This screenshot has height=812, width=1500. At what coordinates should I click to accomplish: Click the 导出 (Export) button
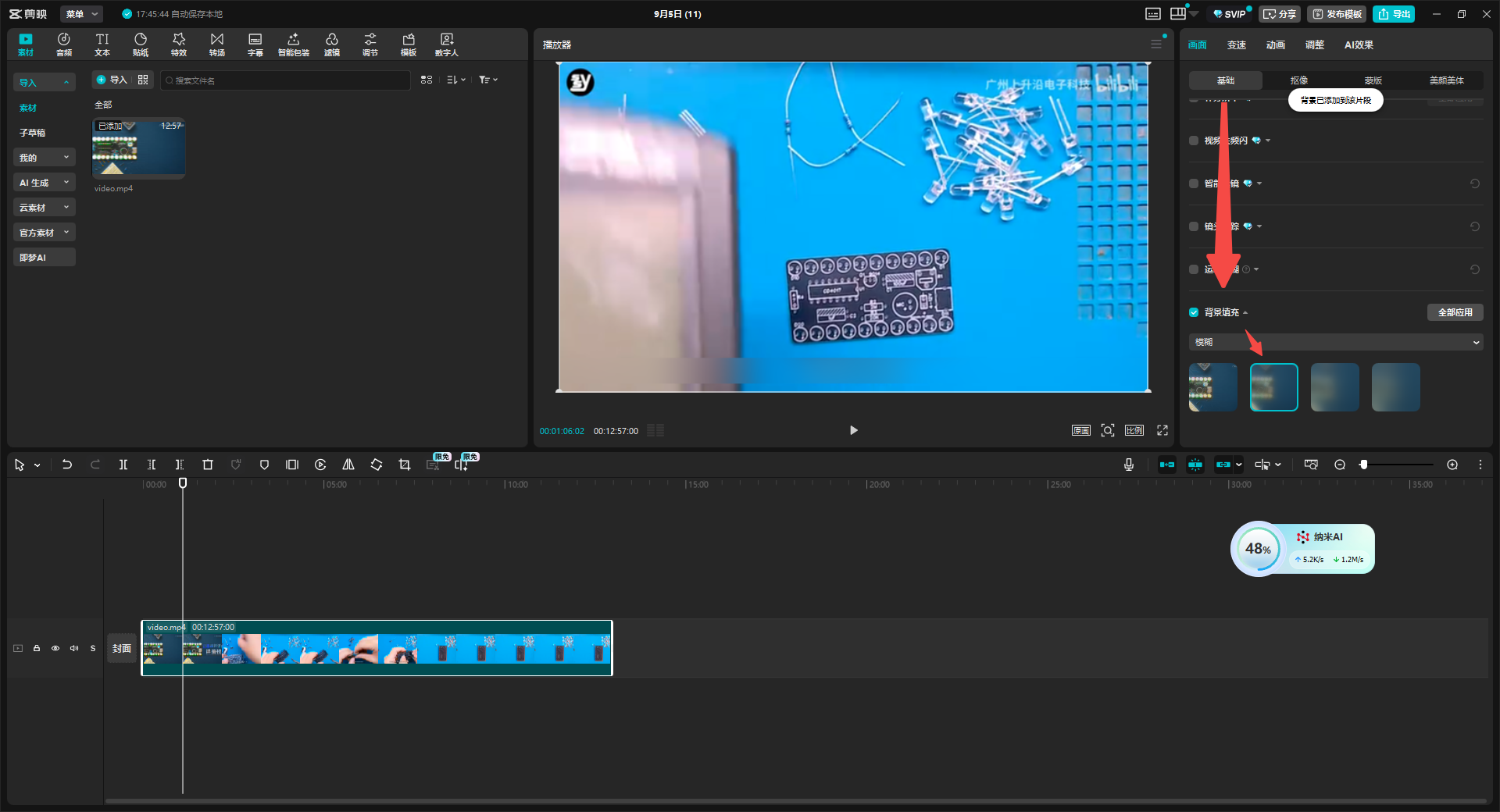click(x=1394, y=14)
